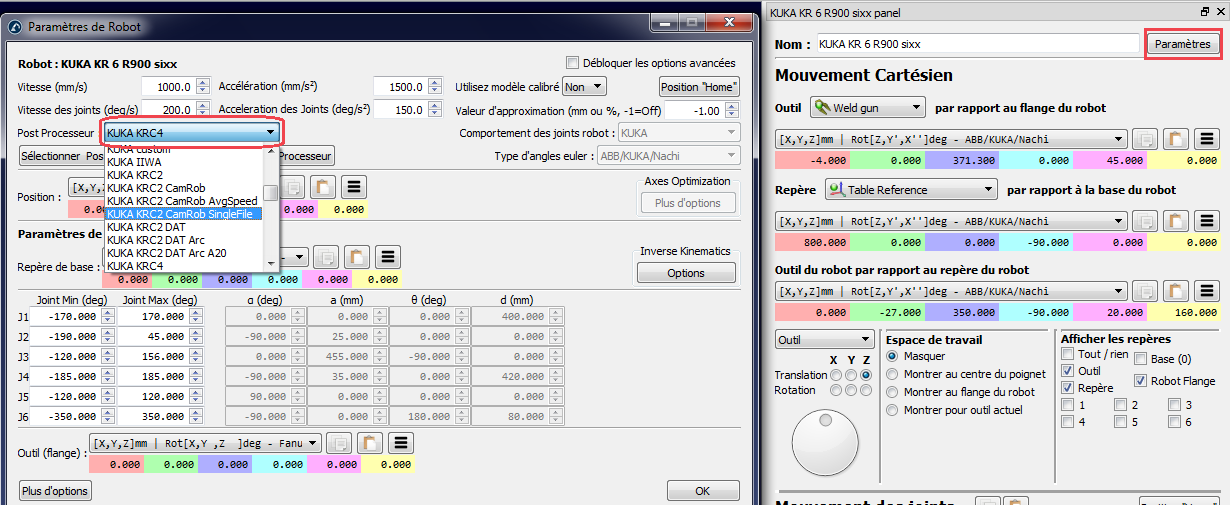Viewport: 1230px width, 505px height.
Task: Undock the KUKA KR 6 R900 sixx panel
Action: 1204,11
